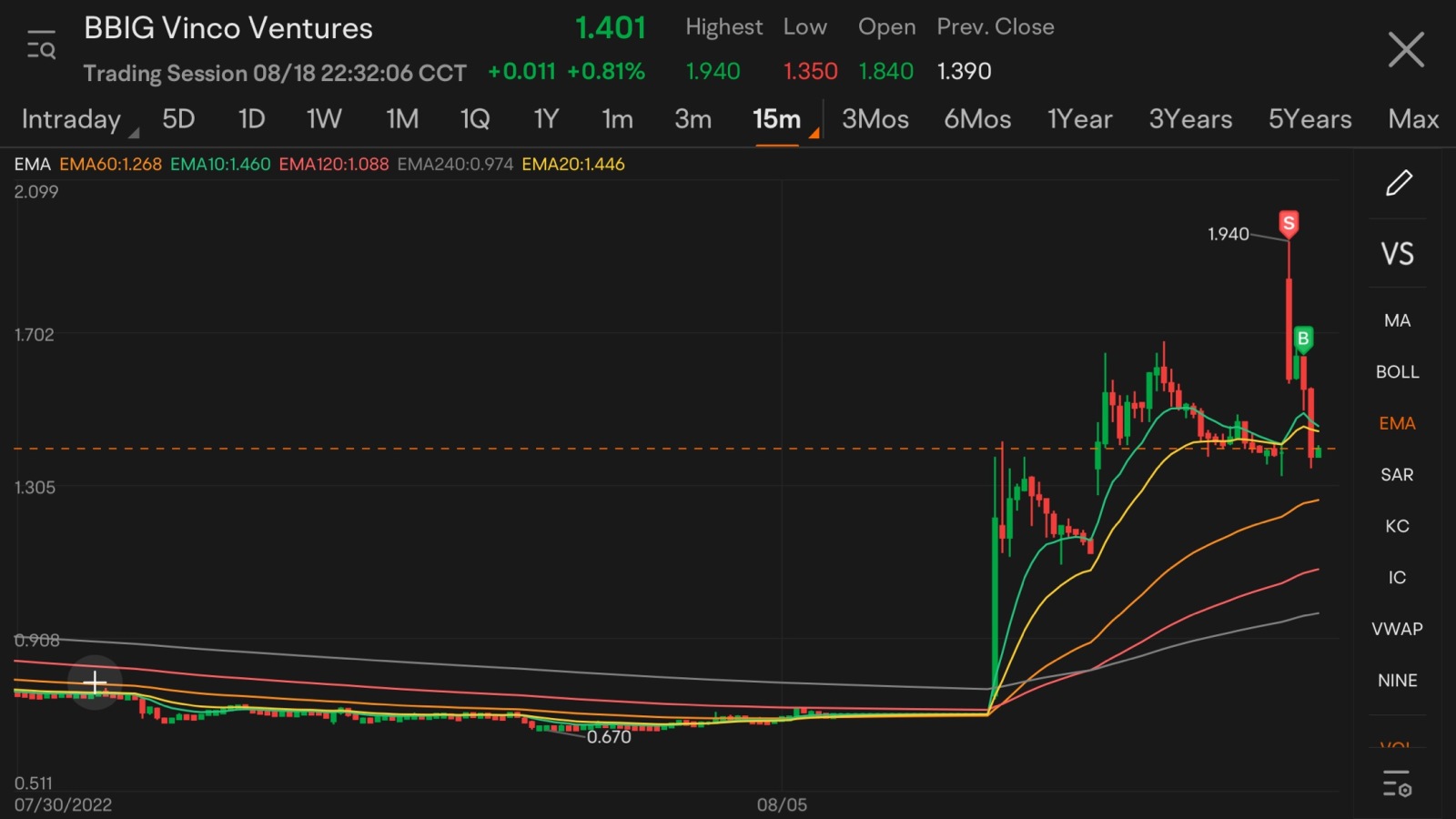Switch to the 1Q timeframe

[475, 119]
